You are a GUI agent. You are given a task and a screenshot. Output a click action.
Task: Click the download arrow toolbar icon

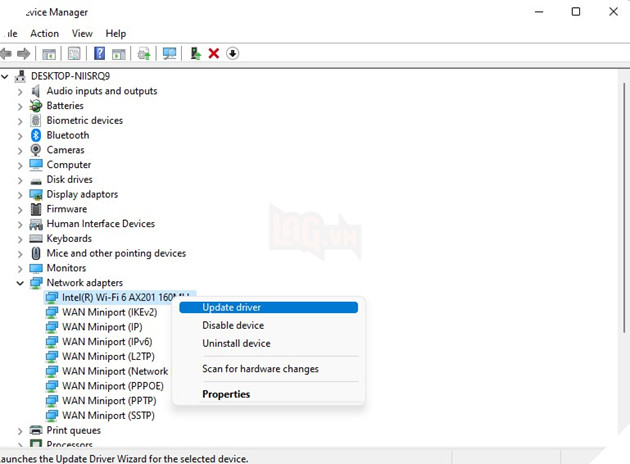pos(233,53)
